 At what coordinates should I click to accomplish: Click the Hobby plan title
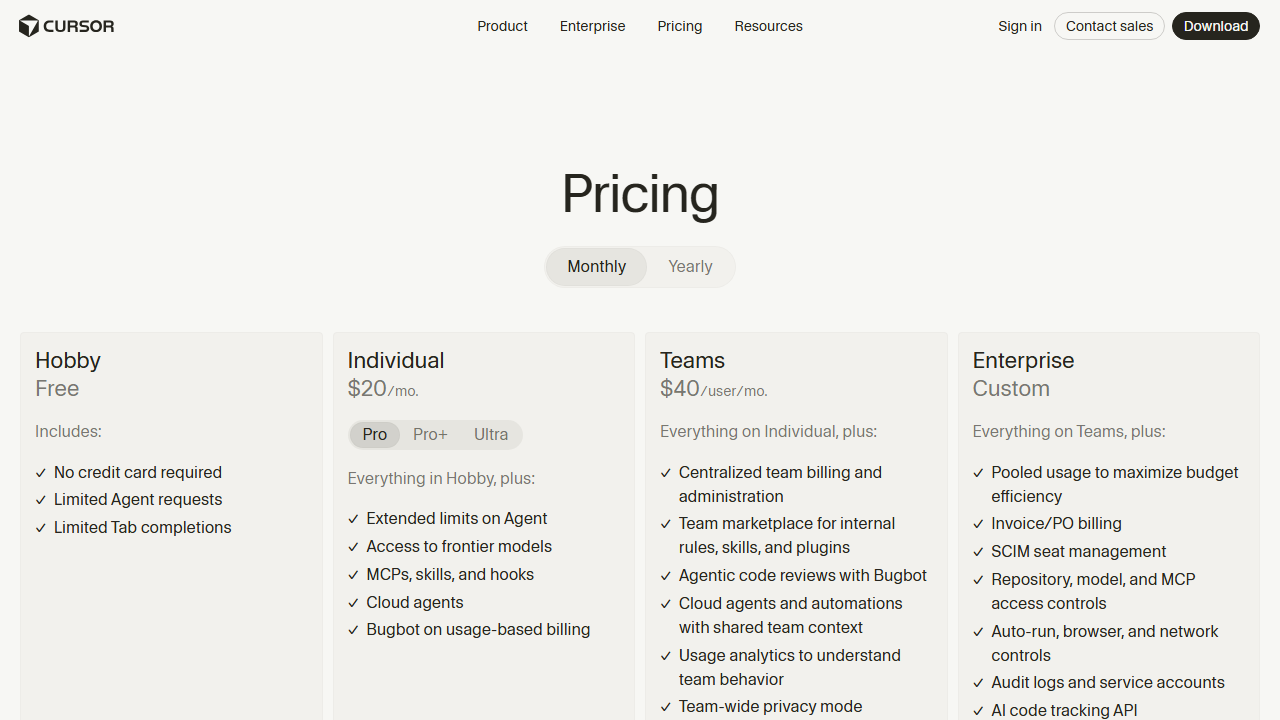[x=68, y=360]
